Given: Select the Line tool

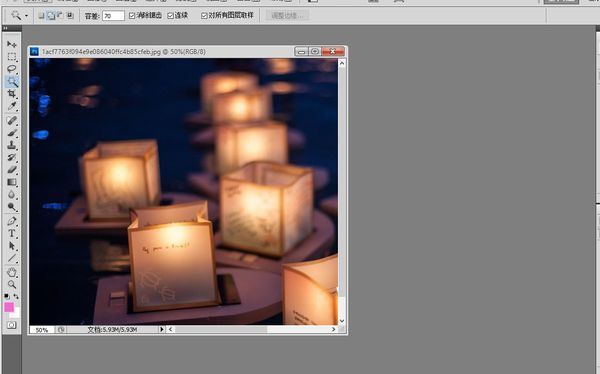Looking at the screenshot, I should tap(11, 258).
